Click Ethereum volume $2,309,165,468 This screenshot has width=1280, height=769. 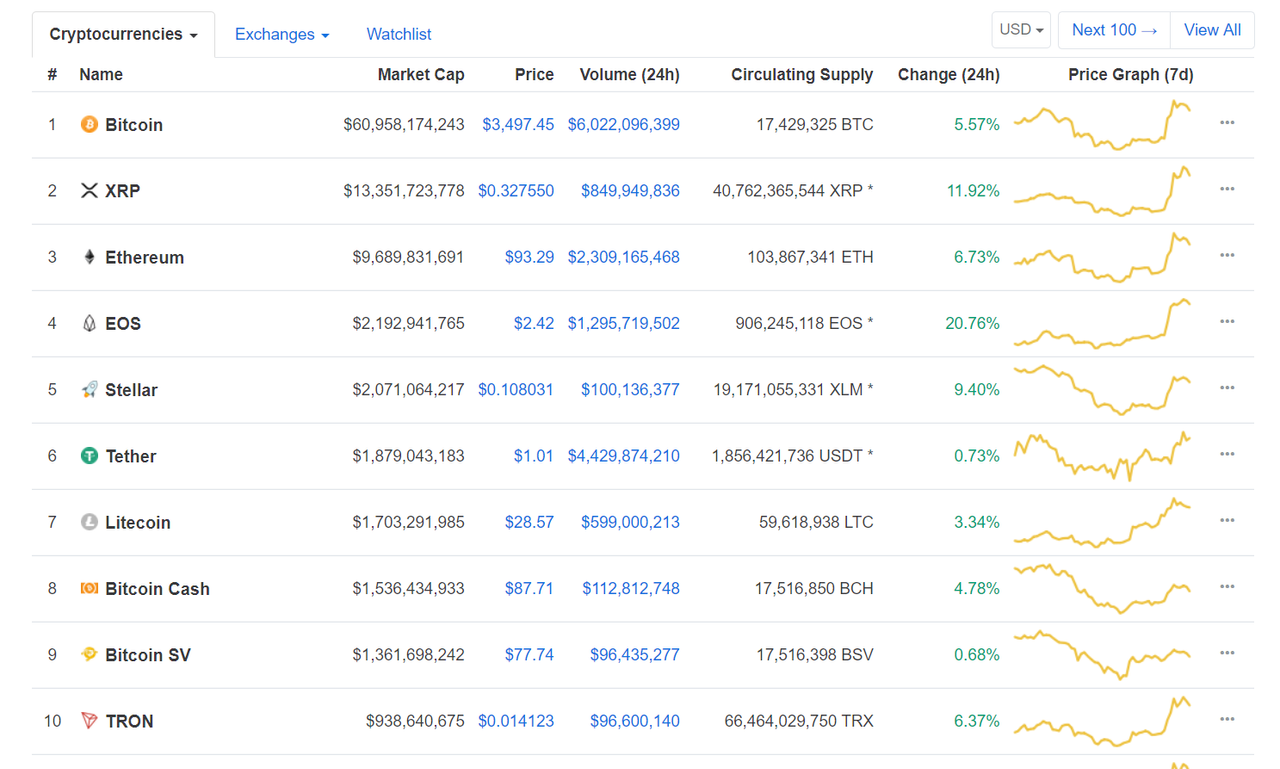click(x=624, y=257)
